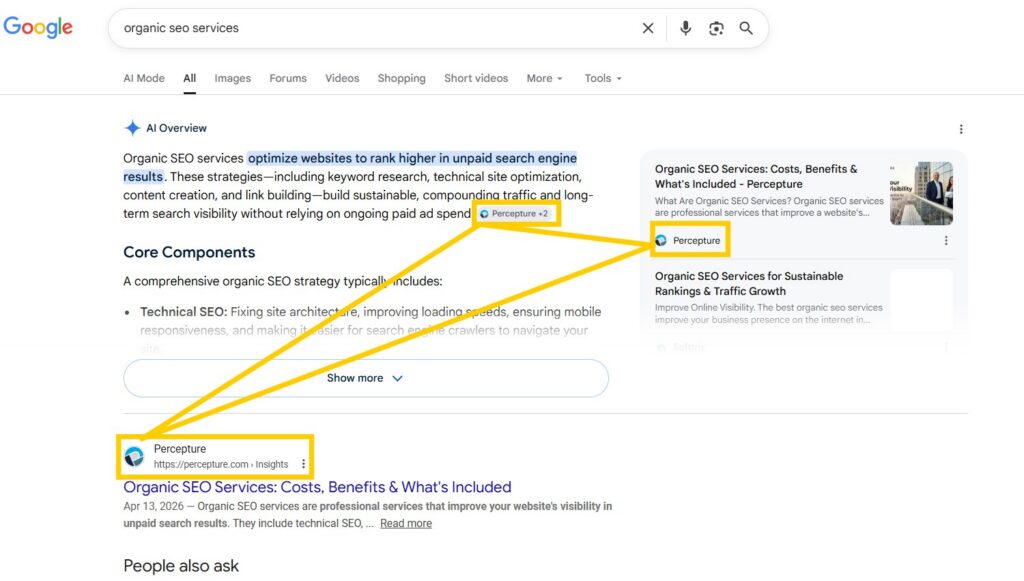Open the Short videos tab
The height and width of the screenshot is (581, 1024).
click(x=476, y=78)
